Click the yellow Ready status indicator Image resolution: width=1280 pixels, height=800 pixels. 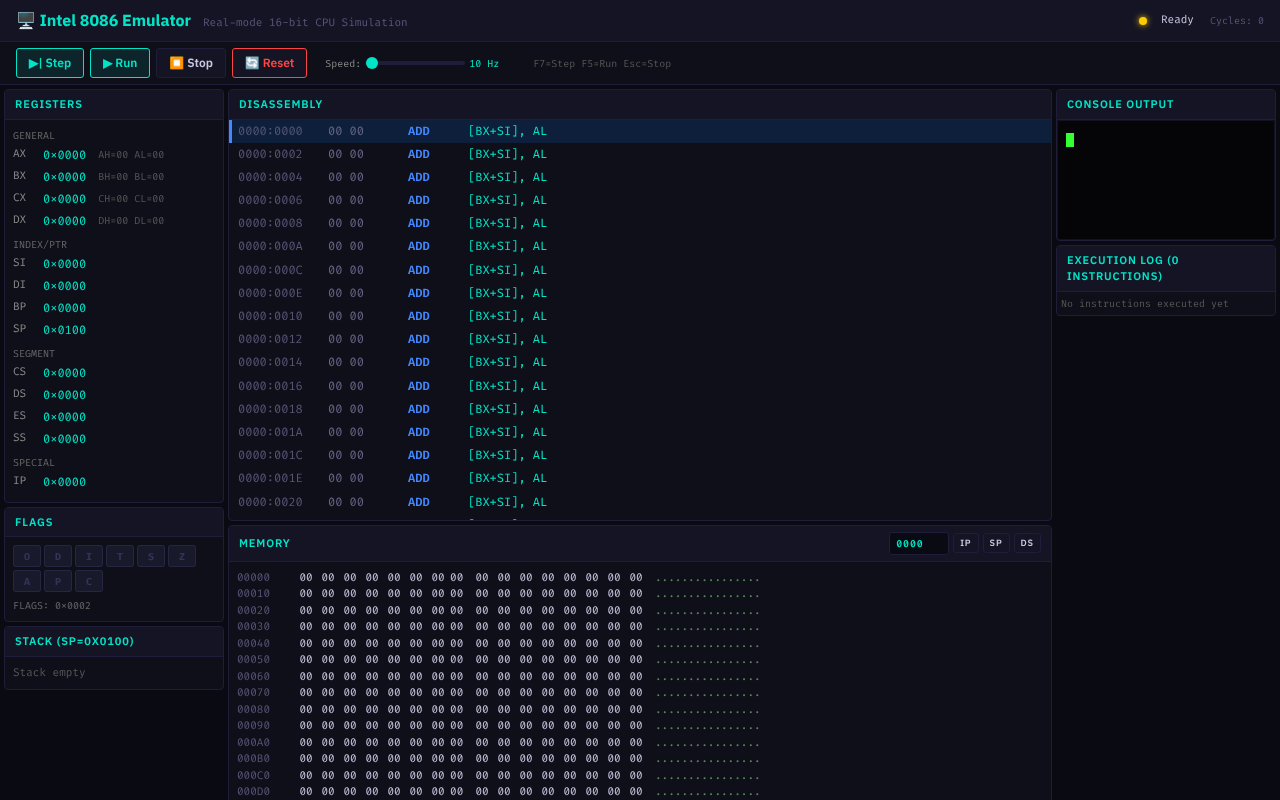coord(1143,21)
